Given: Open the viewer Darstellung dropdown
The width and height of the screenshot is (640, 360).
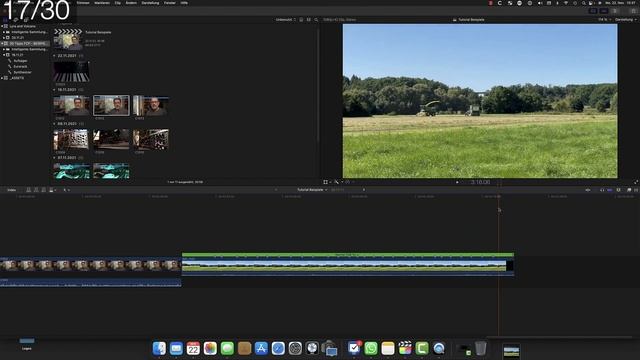Looking at the screenshot, I should coord(626,20).
